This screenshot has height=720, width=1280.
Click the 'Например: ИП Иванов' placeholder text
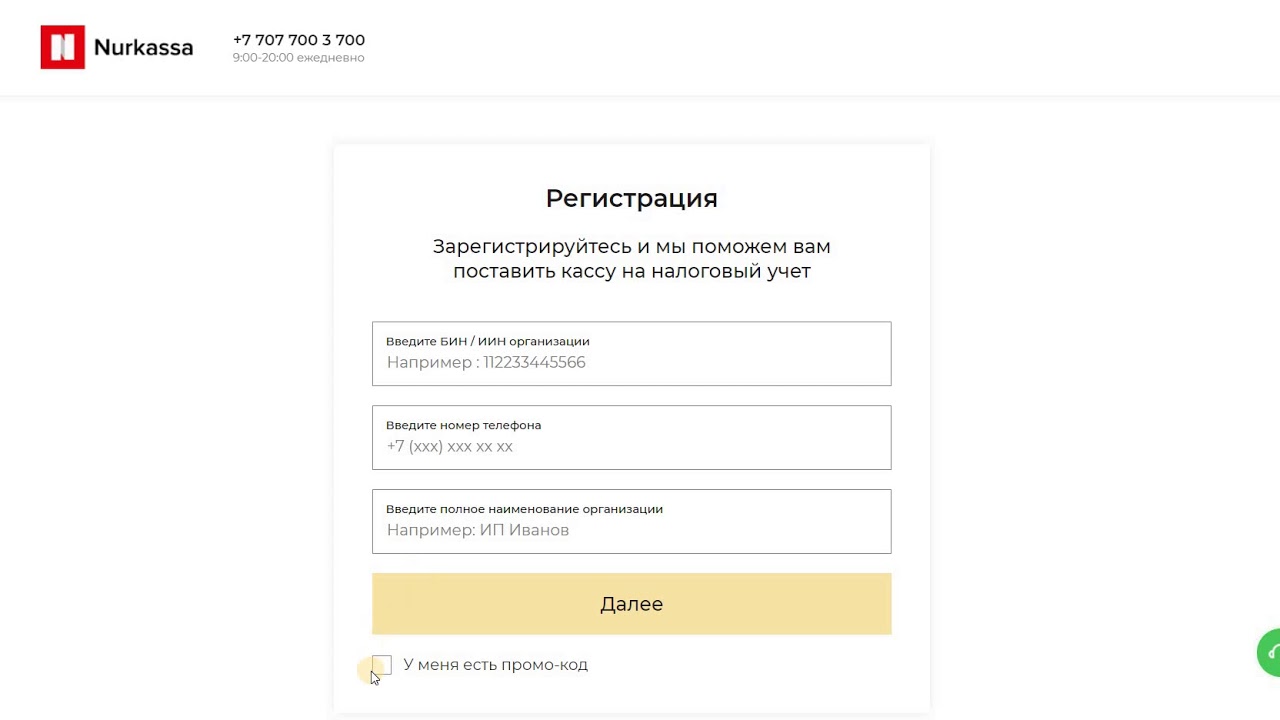coord(478,531)
